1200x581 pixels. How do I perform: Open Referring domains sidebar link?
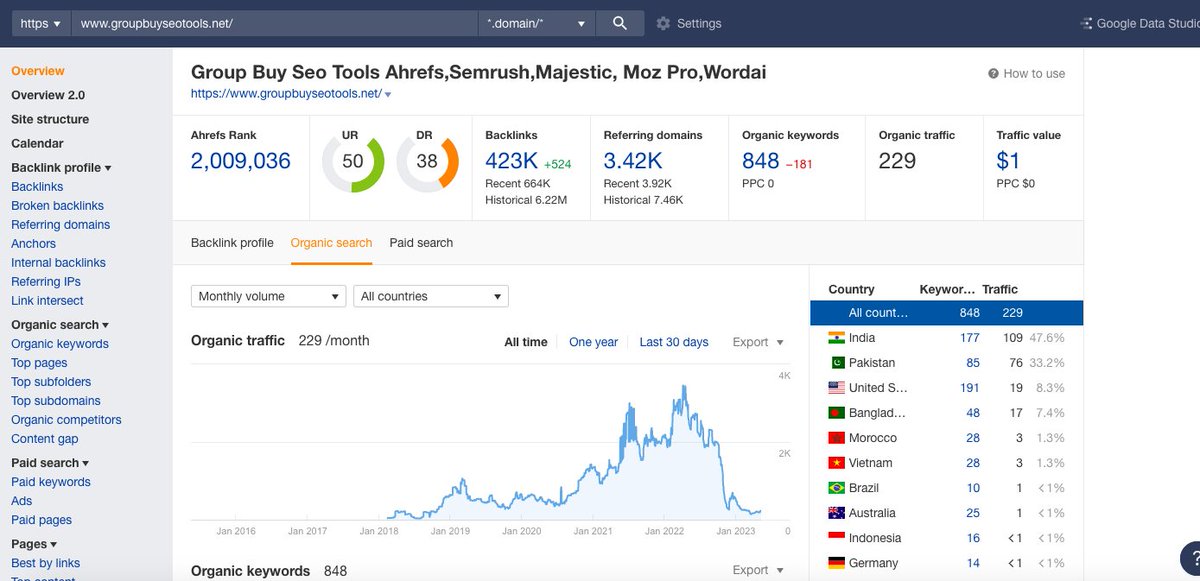60,225
